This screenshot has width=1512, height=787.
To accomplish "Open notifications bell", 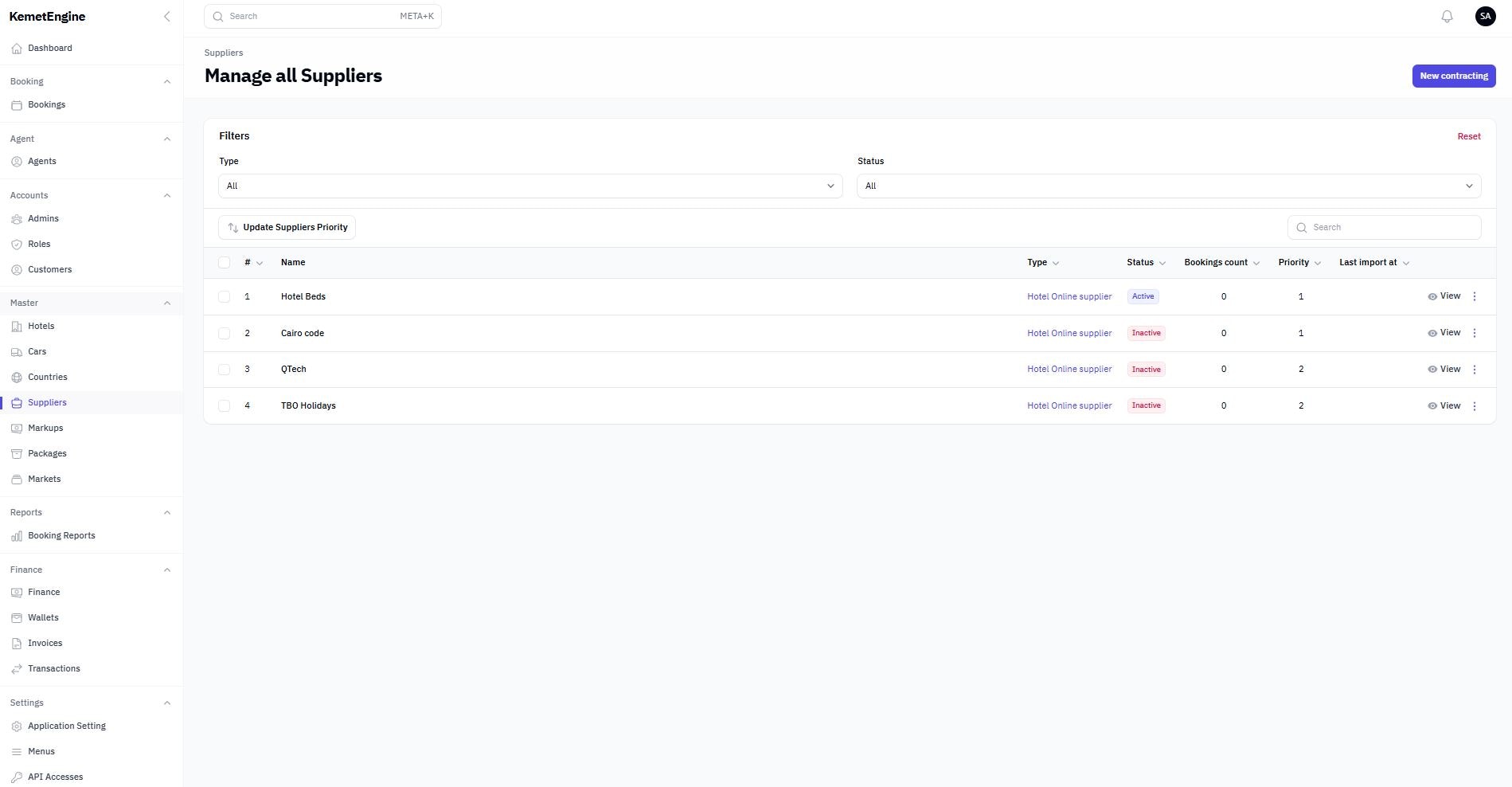I will point(1447,17).
